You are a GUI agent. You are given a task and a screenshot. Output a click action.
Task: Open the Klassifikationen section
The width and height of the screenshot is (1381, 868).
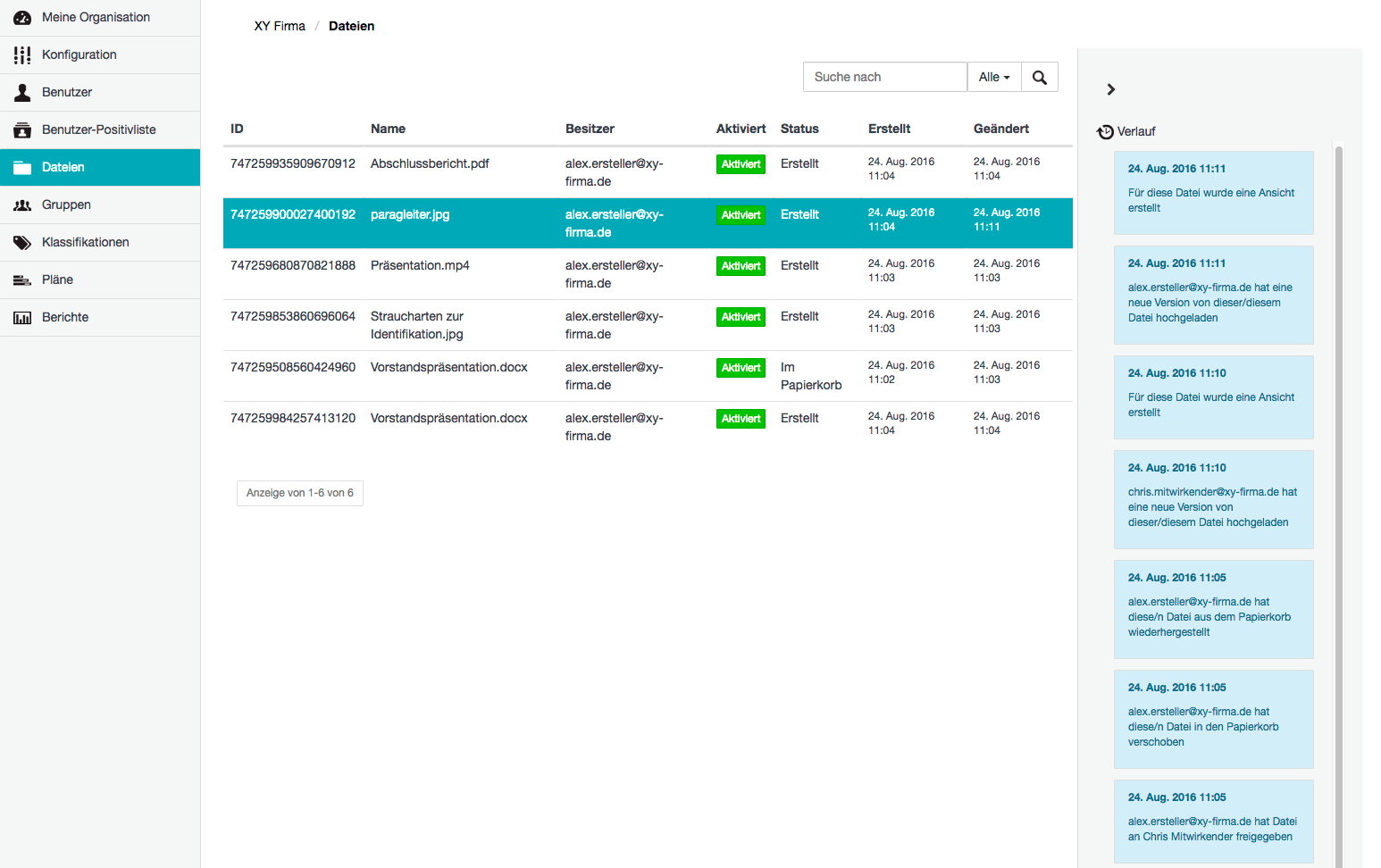(x=100, y=243)
